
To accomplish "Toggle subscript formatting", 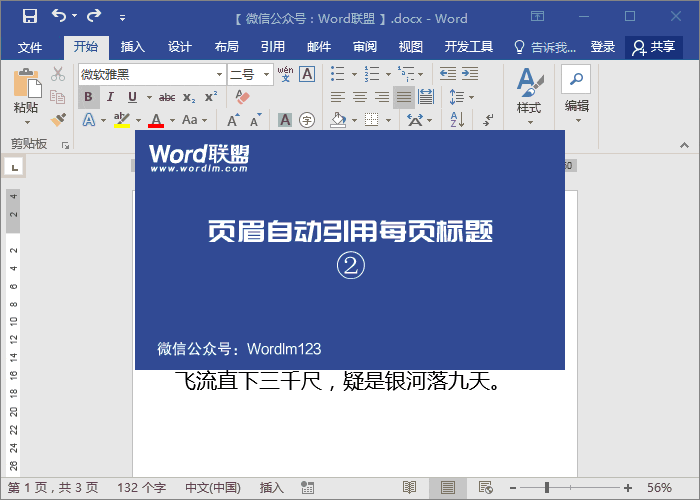I will 189,97.
